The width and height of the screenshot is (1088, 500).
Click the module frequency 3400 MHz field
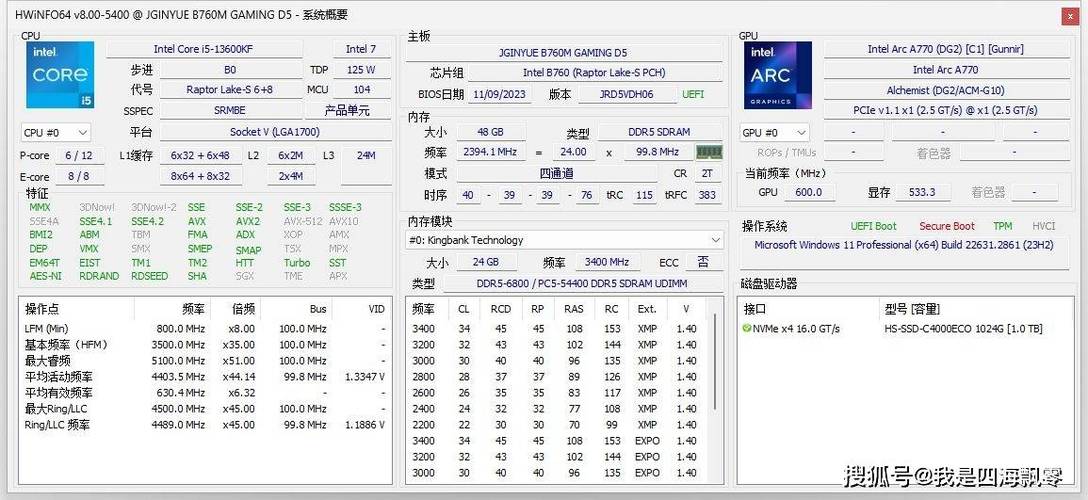(x=607, y=262)
